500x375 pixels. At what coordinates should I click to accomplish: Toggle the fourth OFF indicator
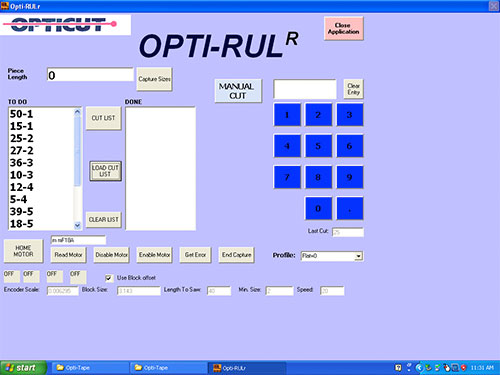(78, 276)
